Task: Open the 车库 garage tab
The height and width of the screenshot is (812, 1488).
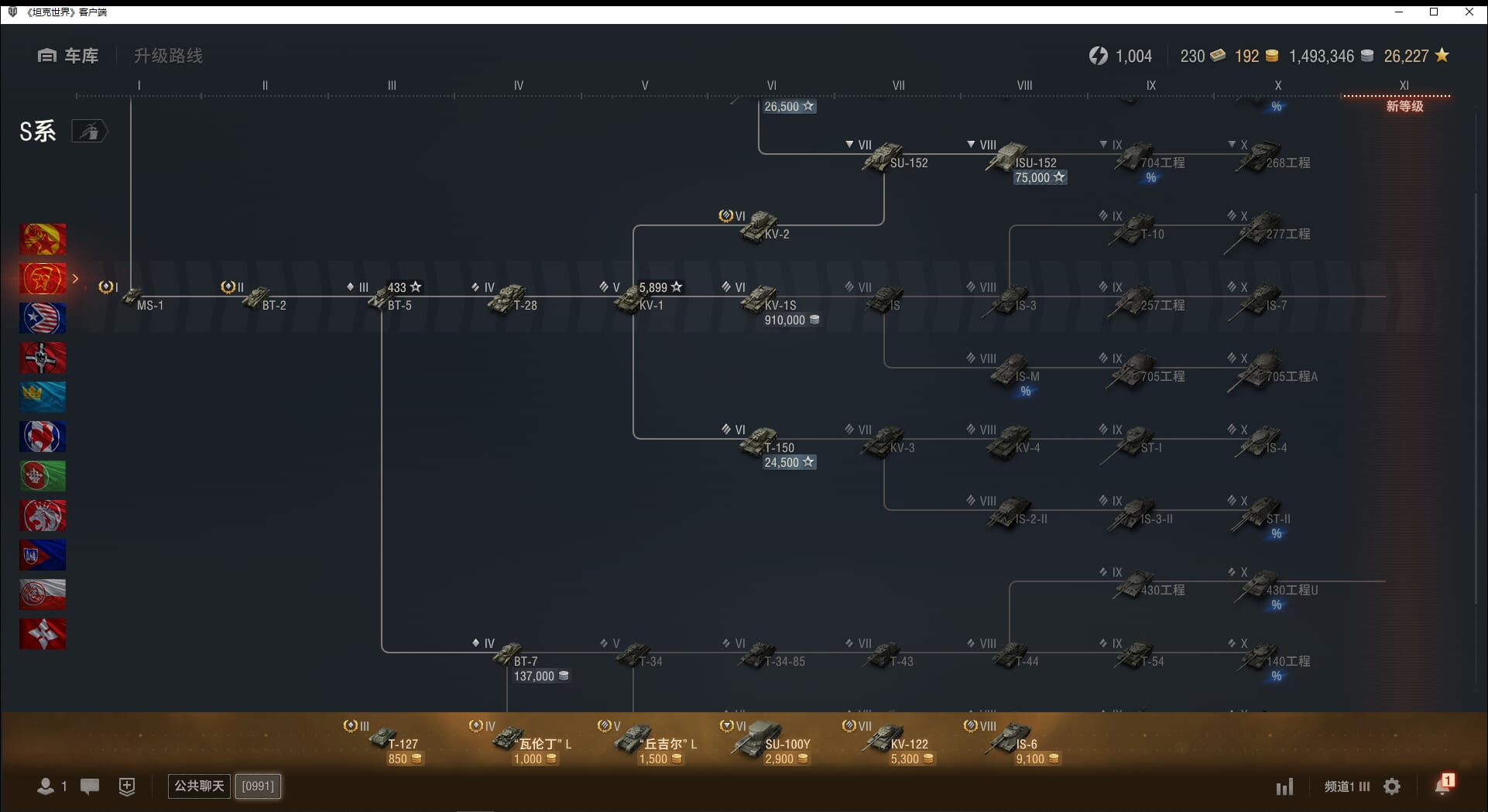Action: pyautogui.click(x=68, y=56)
